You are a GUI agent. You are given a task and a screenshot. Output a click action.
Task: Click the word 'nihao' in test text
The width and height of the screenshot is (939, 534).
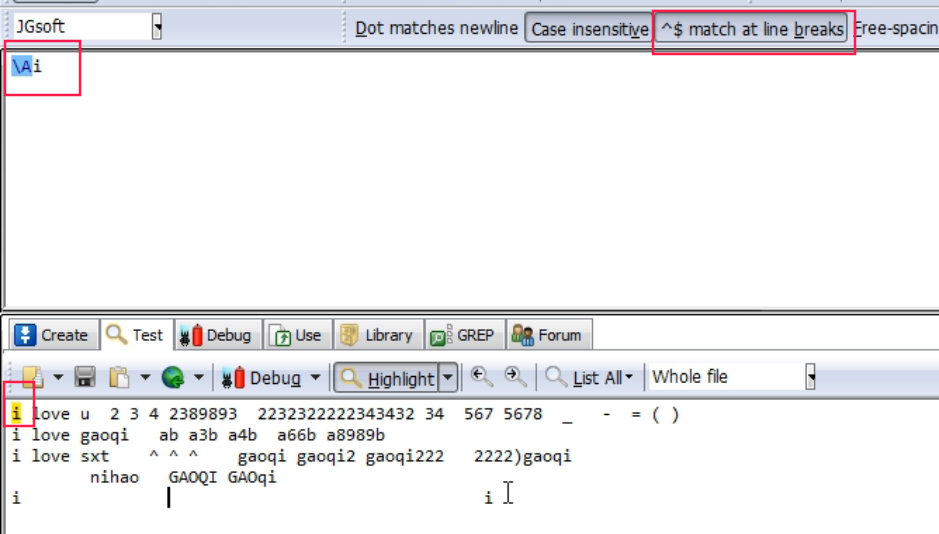pyautogui.click(x=114, y=477)
